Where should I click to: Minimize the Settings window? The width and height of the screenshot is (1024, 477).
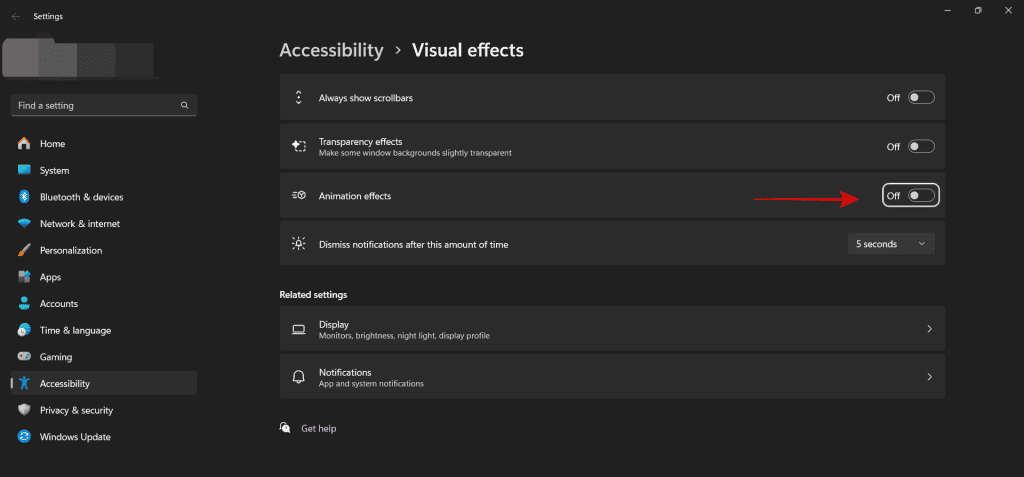(x=947, y=10)
